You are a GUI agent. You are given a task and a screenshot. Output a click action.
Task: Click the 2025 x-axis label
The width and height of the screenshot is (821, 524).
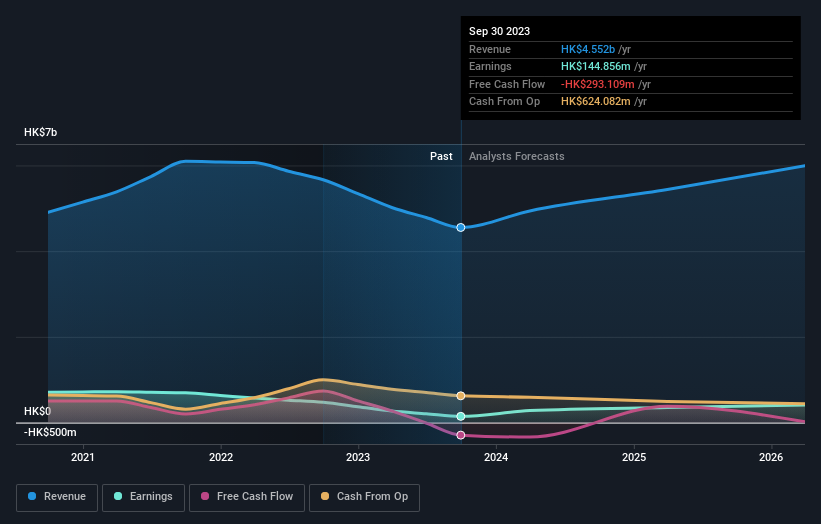(x=634, y=457)
